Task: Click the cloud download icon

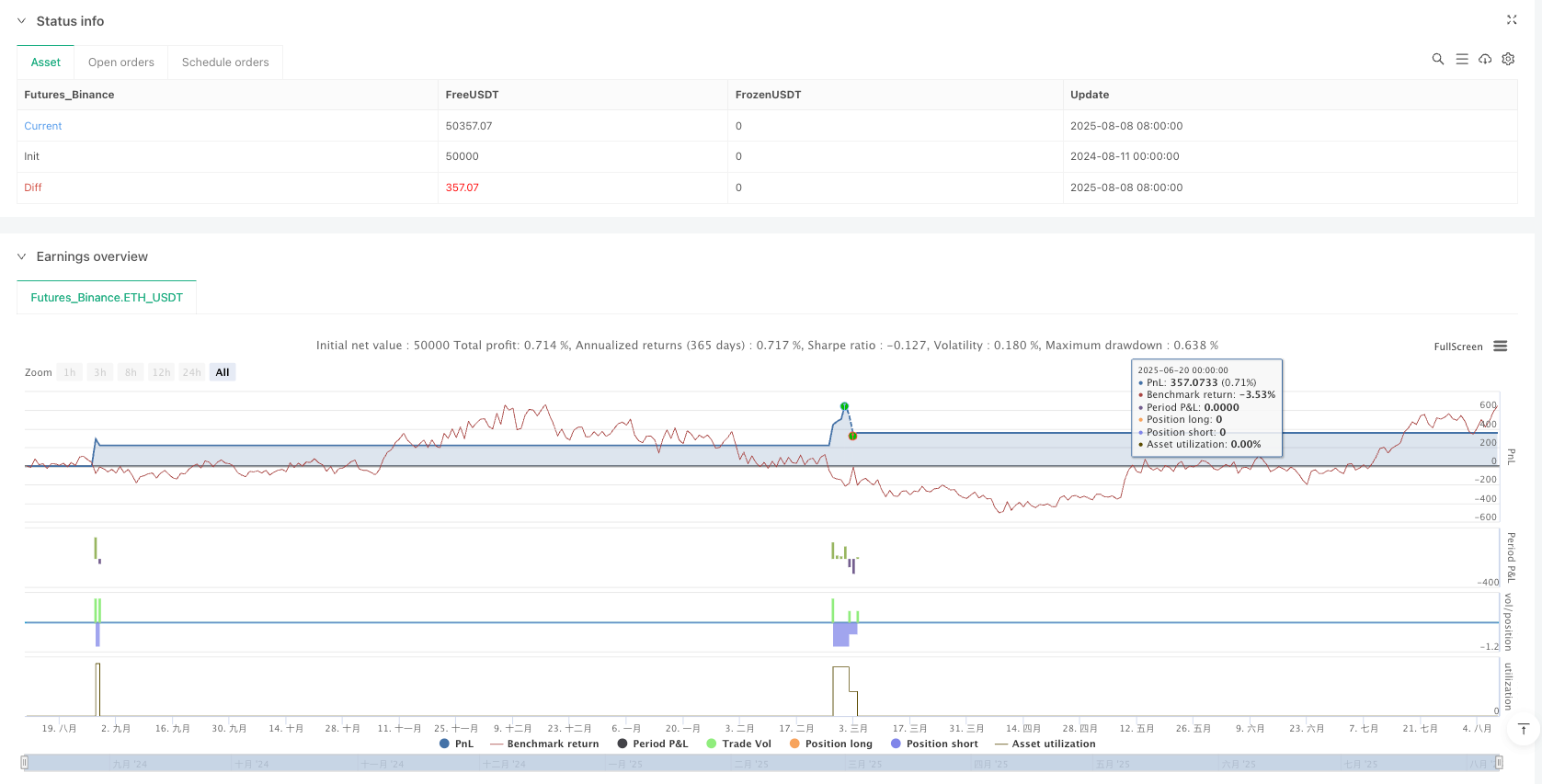Action: point(1485,59)
